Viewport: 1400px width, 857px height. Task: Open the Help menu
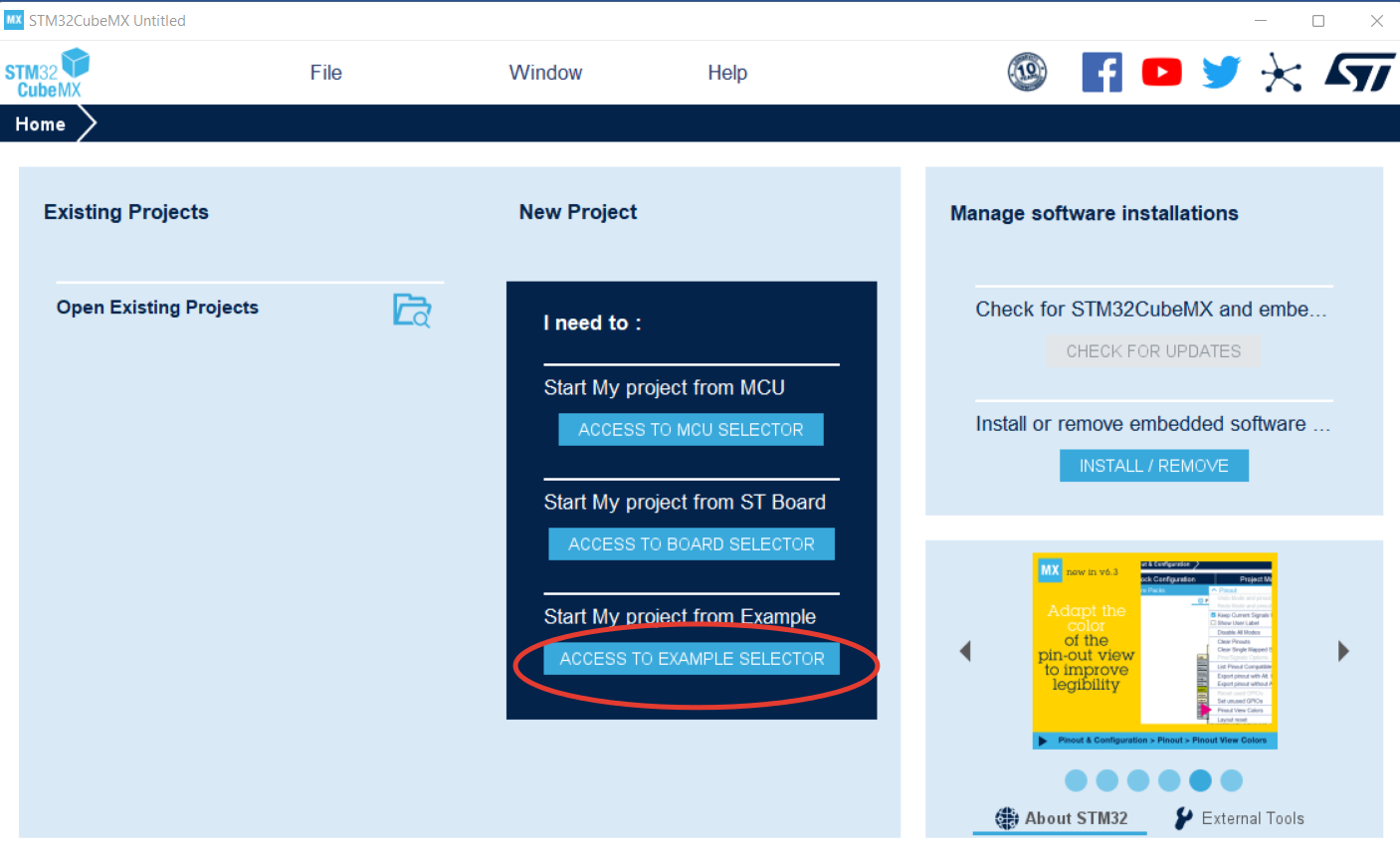727,73
